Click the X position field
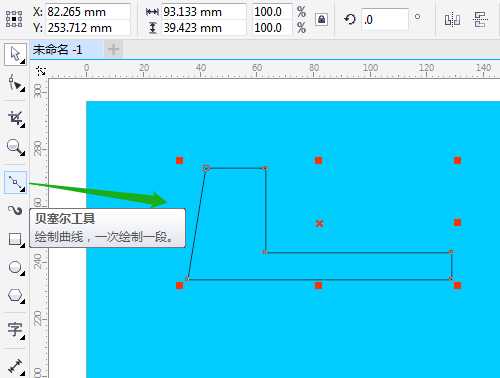500x378 pixels. pos(88,12)
